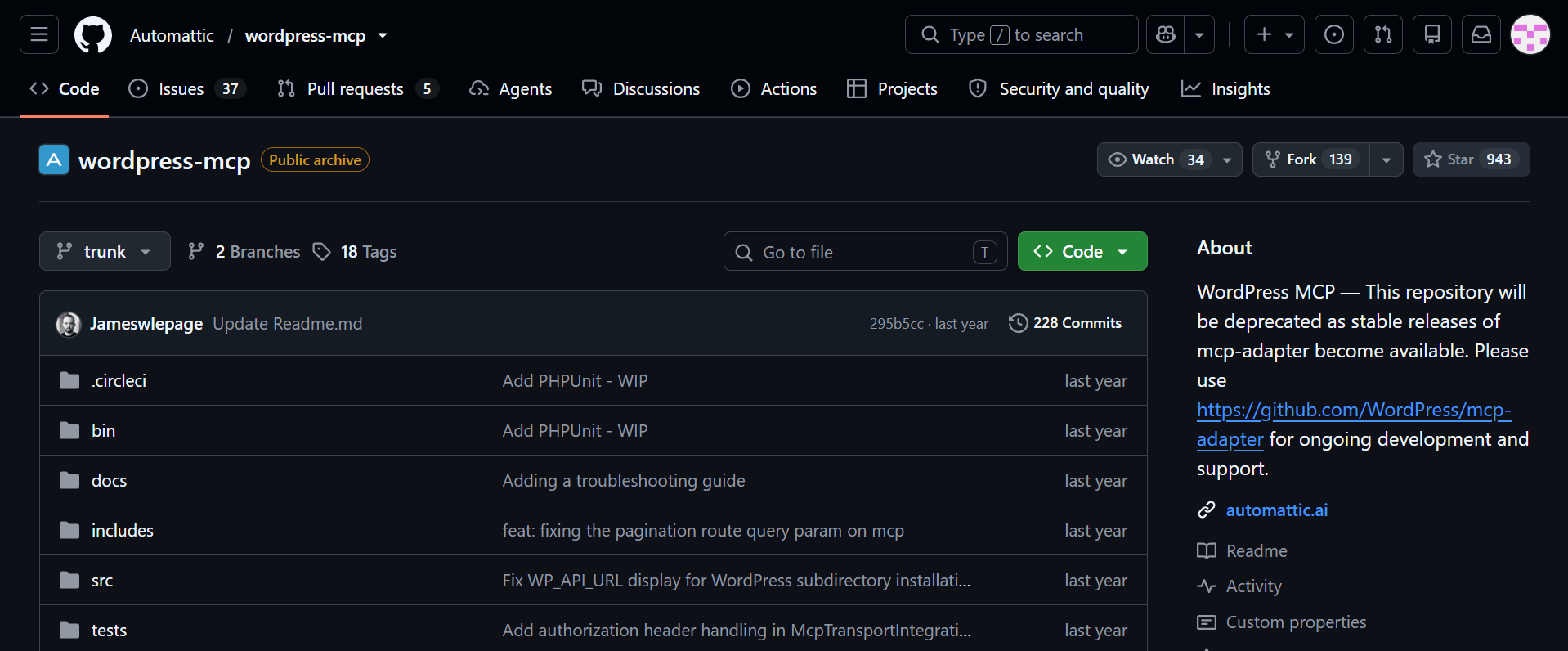Switch to the Pull requests tab

pyautogui.click(x=358, y=88)
